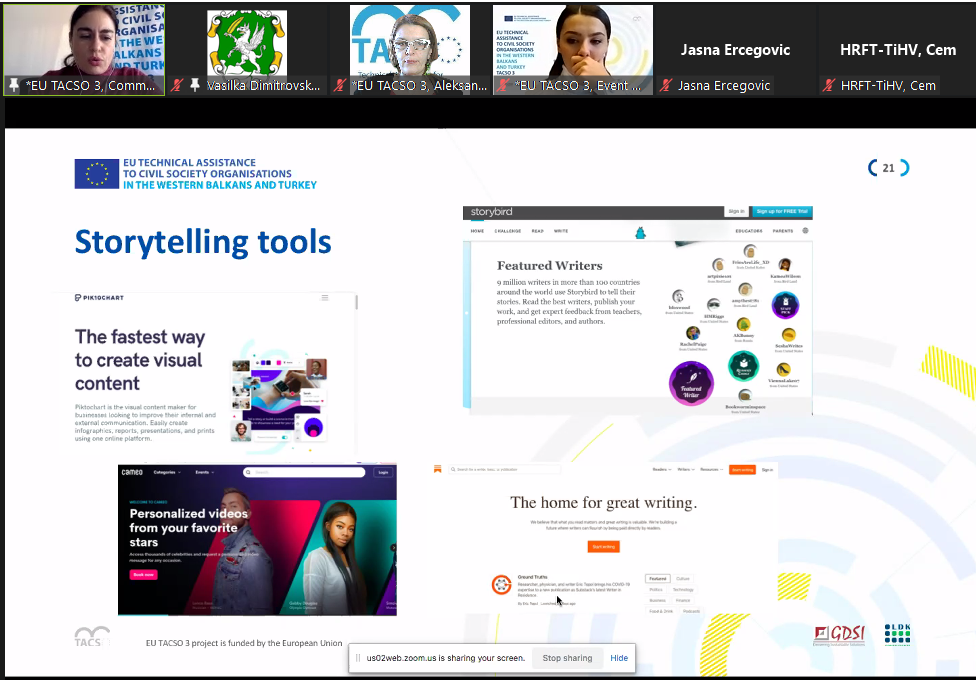Click the Hide link on sharing bar
This screenshot has height=680, width=976.
click(x=619, y=658)
